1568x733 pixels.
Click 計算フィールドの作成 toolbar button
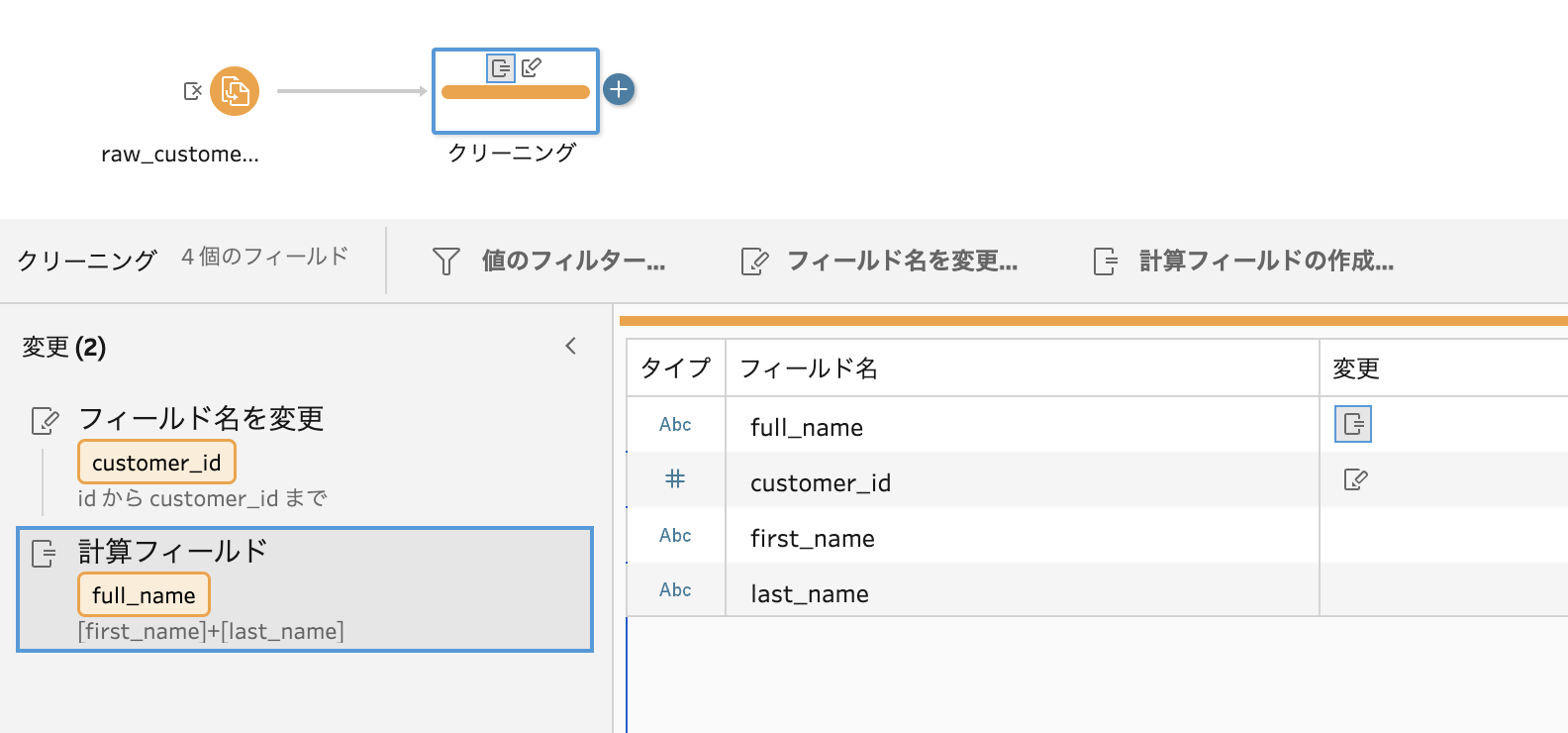pyautogui.click(x=1243, y=261)
